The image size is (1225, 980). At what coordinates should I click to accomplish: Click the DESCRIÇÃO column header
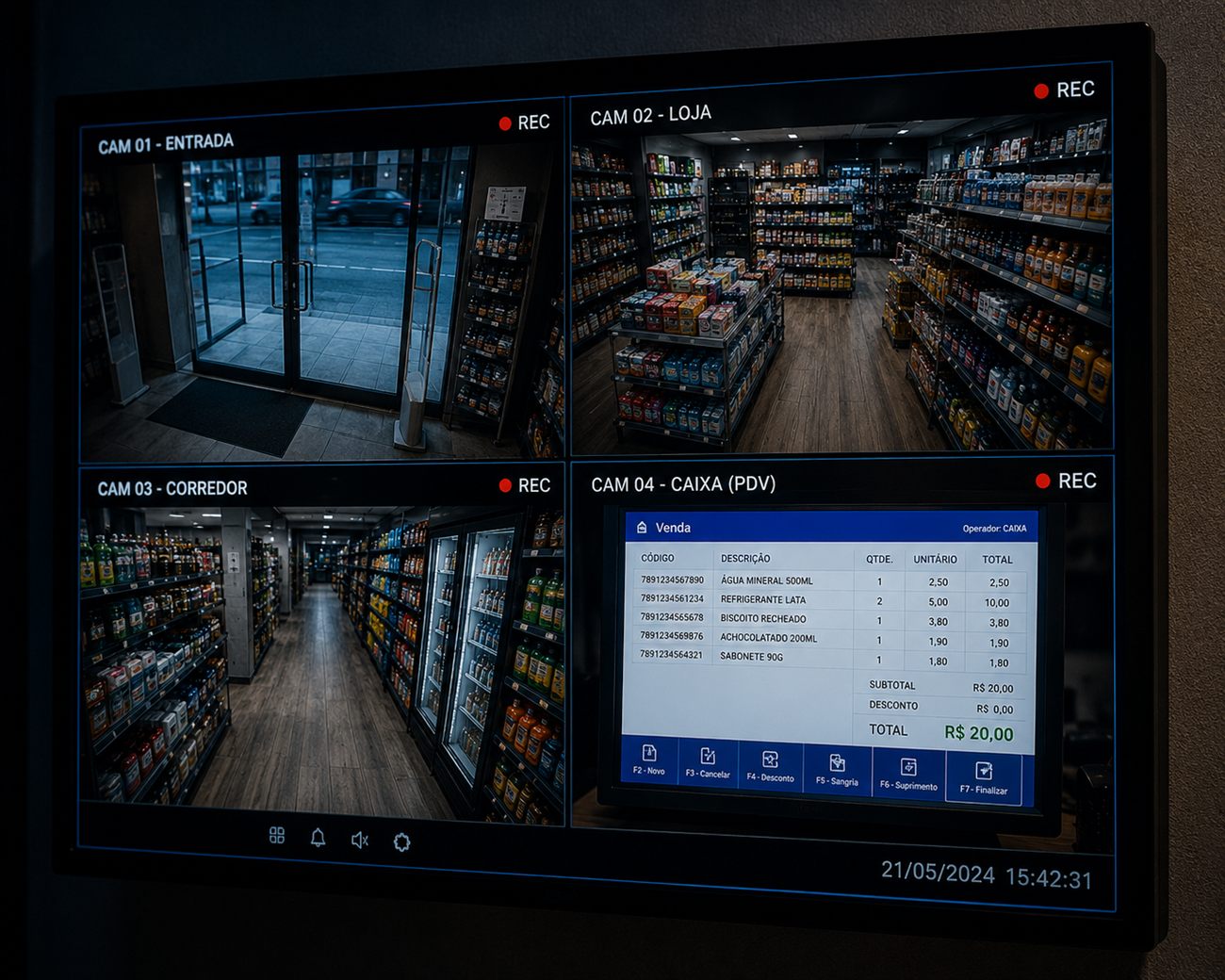click(745, 559)
